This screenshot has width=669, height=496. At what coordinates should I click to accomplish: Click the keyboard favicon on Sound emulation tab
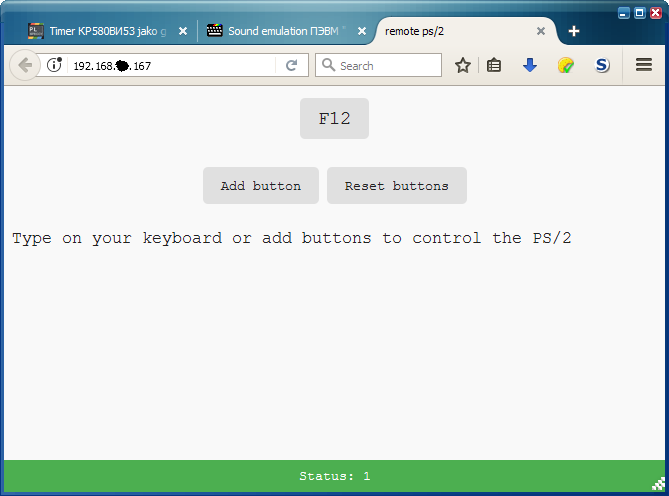tap(214, 31)
